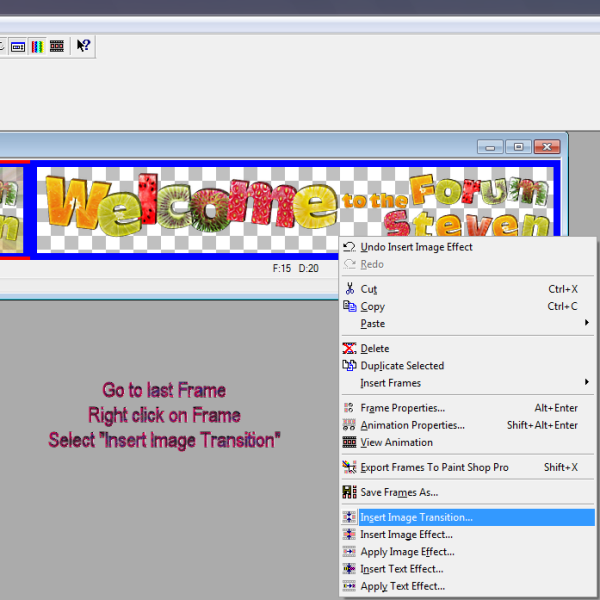Click the Copy icon in context menu
Image resolution: width=600 pixels, height=600 pixels.
349,306
